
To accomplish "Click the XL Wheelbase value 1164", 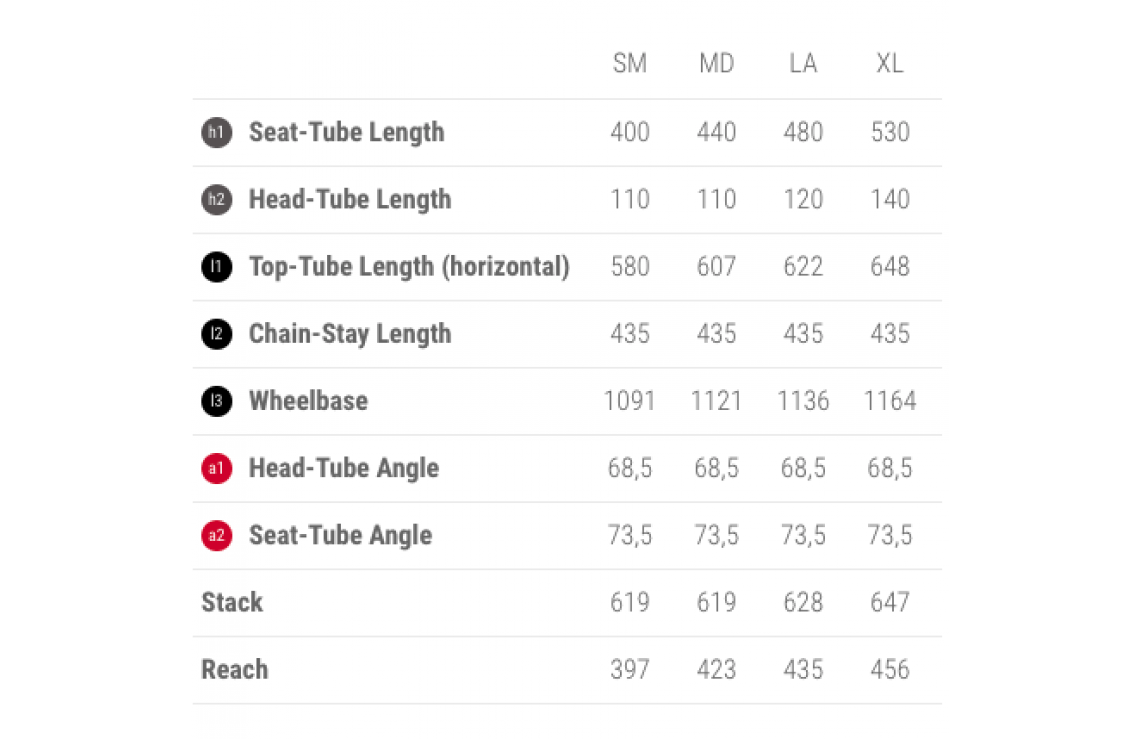I will (x=889, y=401).
